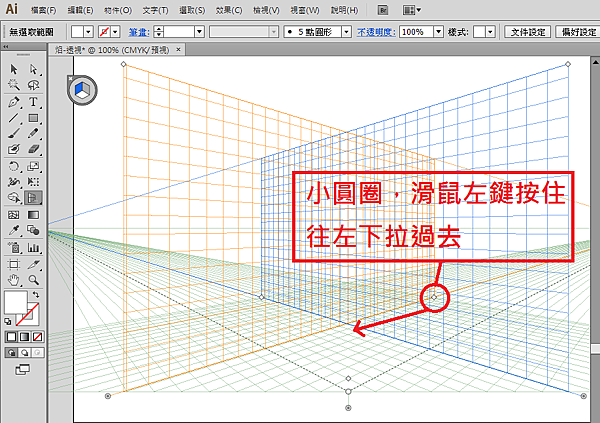
Task: Select the Shape Builder tool
Action: point(14,198)
